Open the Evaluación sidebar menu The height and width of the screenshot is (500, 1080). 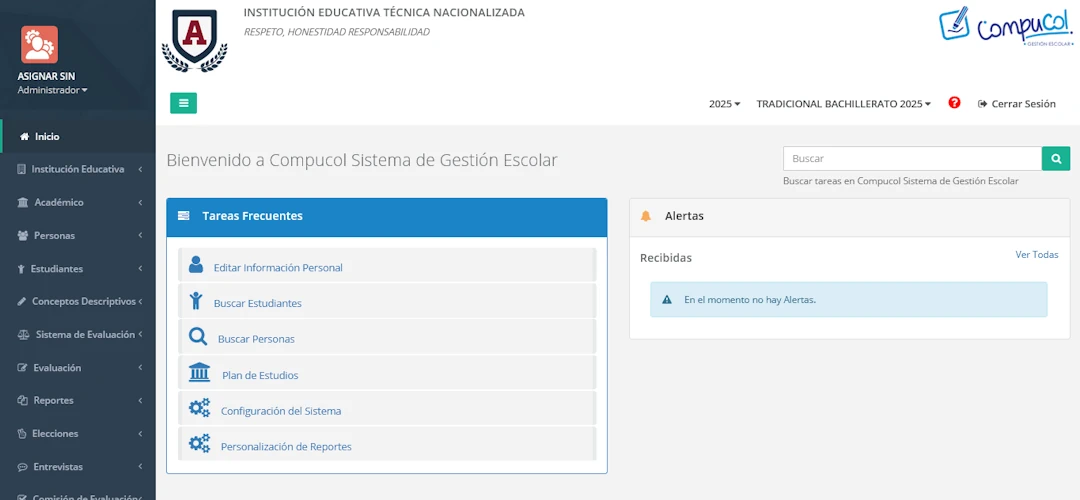coord(78,368)
